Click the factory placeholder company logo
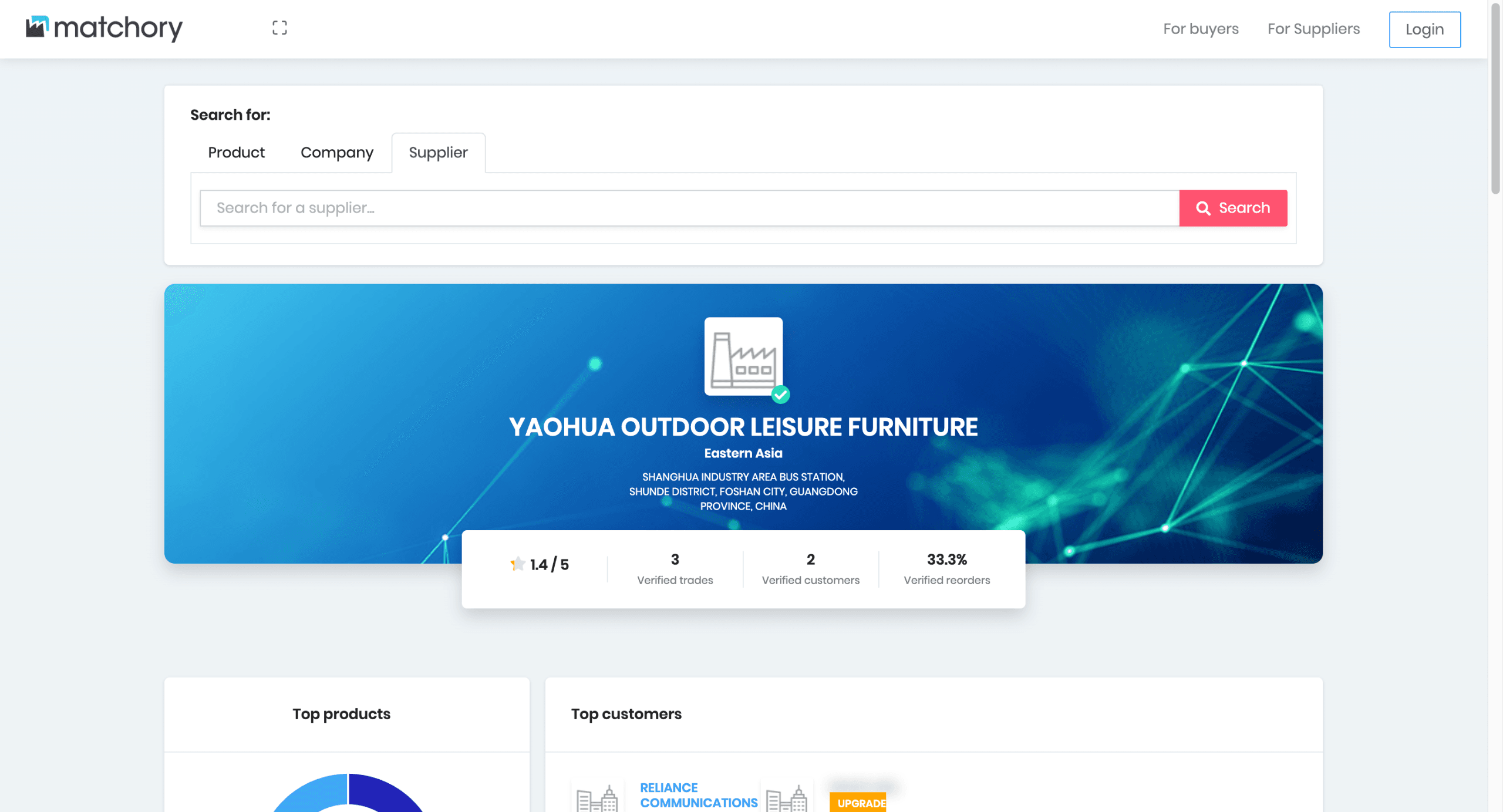Image resolution: width=1503 pixels, height=812 pixels. pyautogui.click(x=743, y=356)
